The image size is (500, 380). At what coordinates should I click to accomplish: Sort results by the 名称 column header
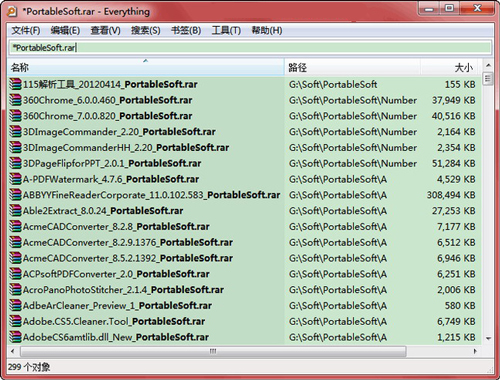coord(146,68)
